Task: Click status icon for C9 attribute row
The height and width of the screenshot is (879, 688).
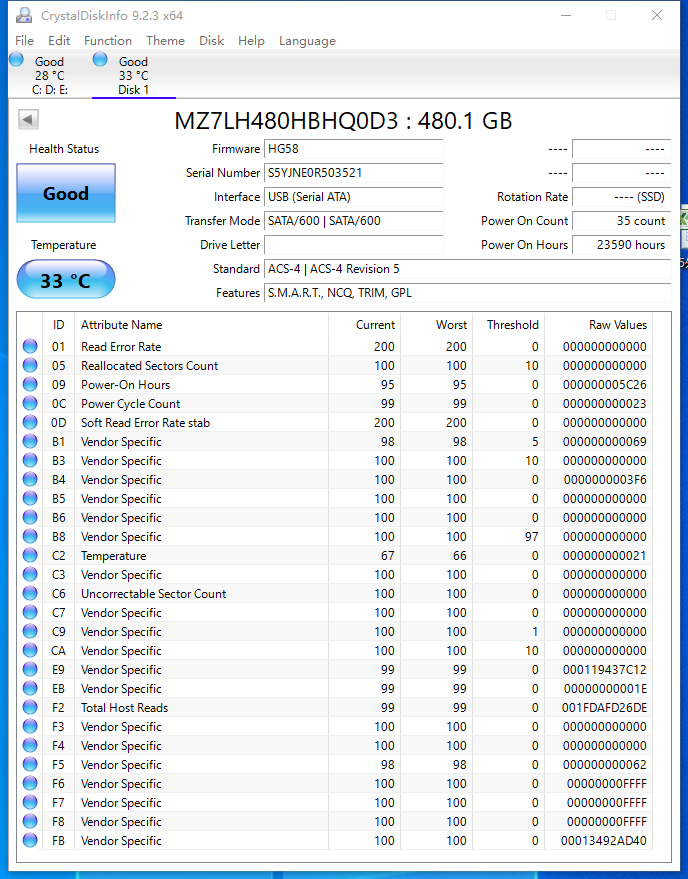Action: pos(30,632)
